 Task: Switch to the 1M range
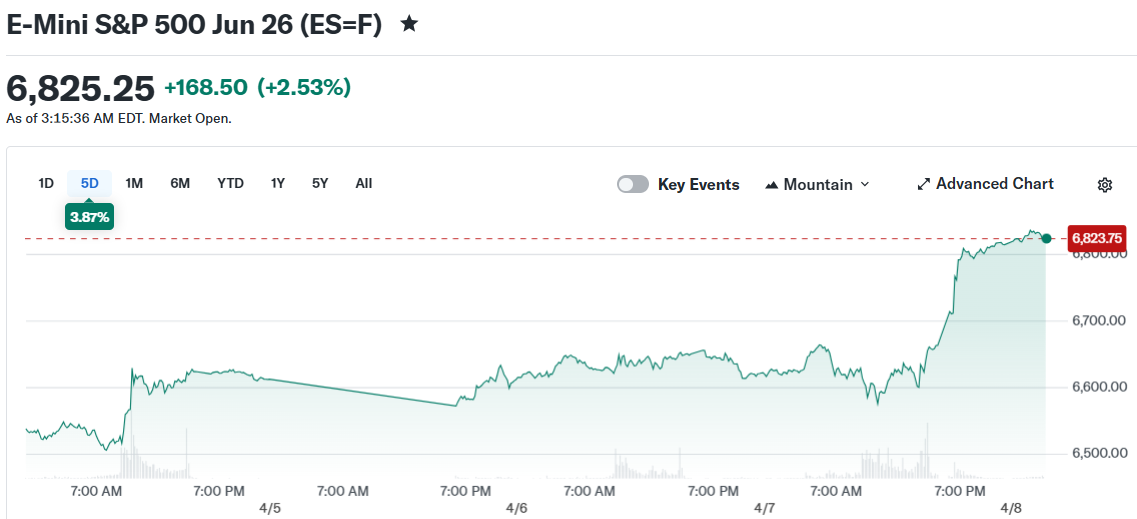pos(134,183)
